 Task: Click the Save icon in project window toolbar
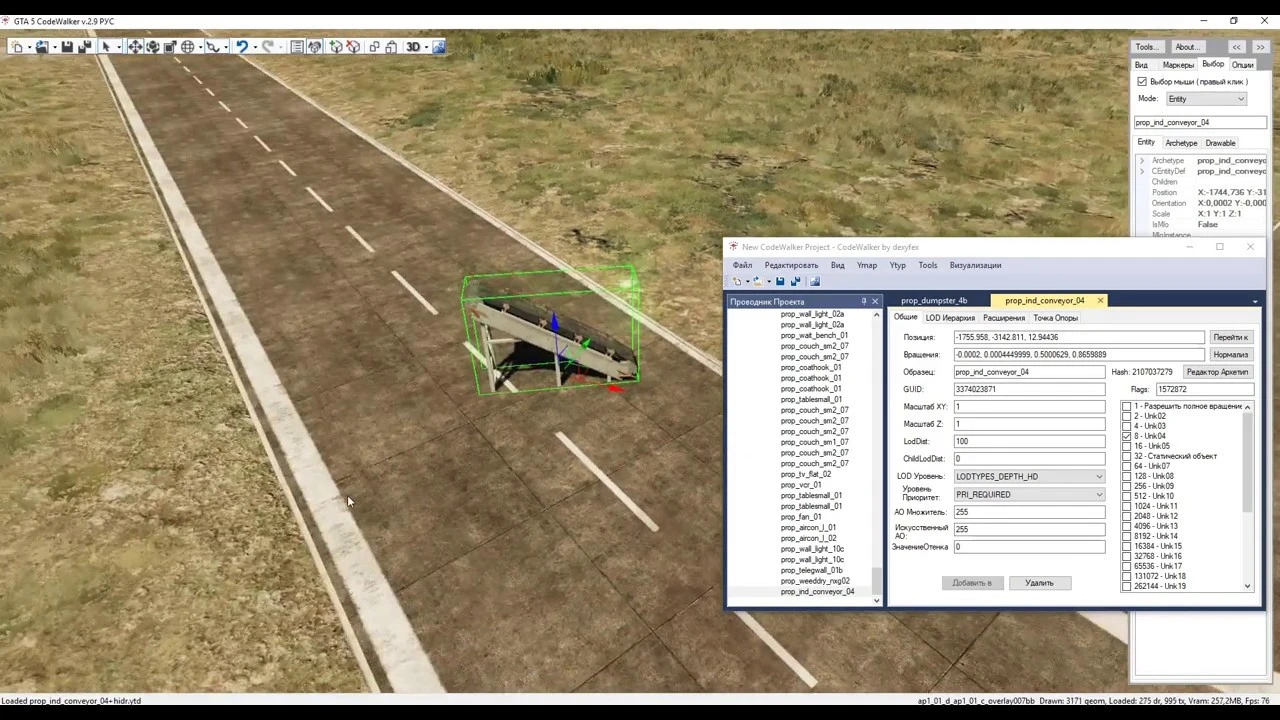coord(780,282)
